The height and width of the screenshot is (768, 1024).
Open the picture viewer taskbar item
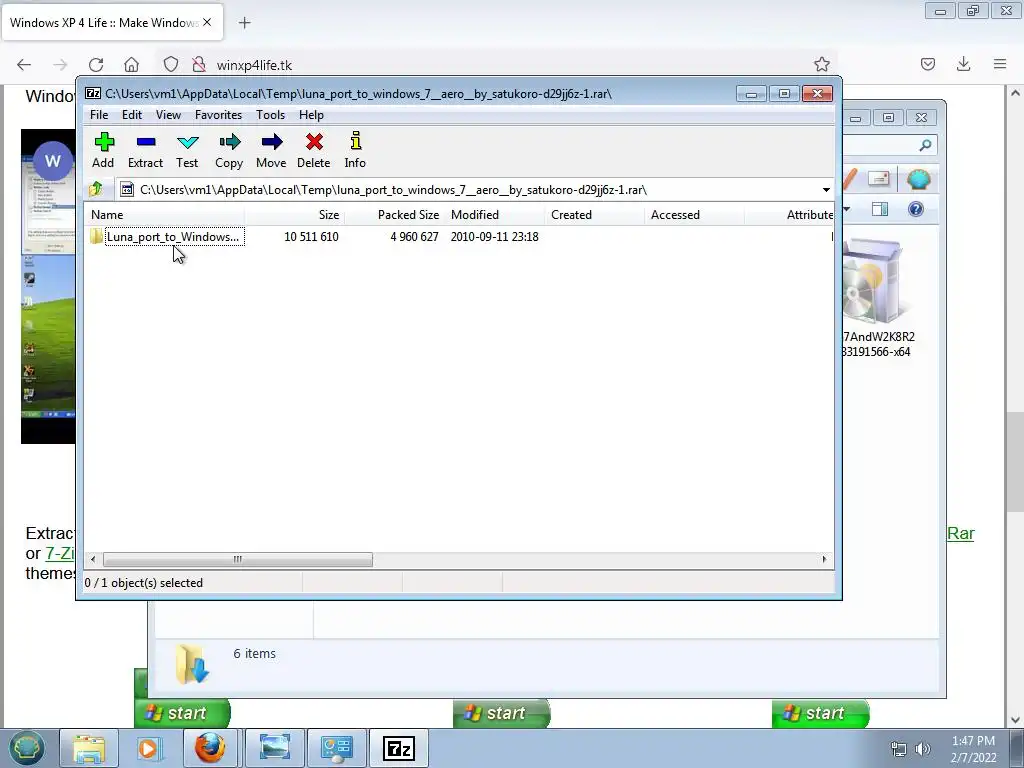click(x=275, y=748)
